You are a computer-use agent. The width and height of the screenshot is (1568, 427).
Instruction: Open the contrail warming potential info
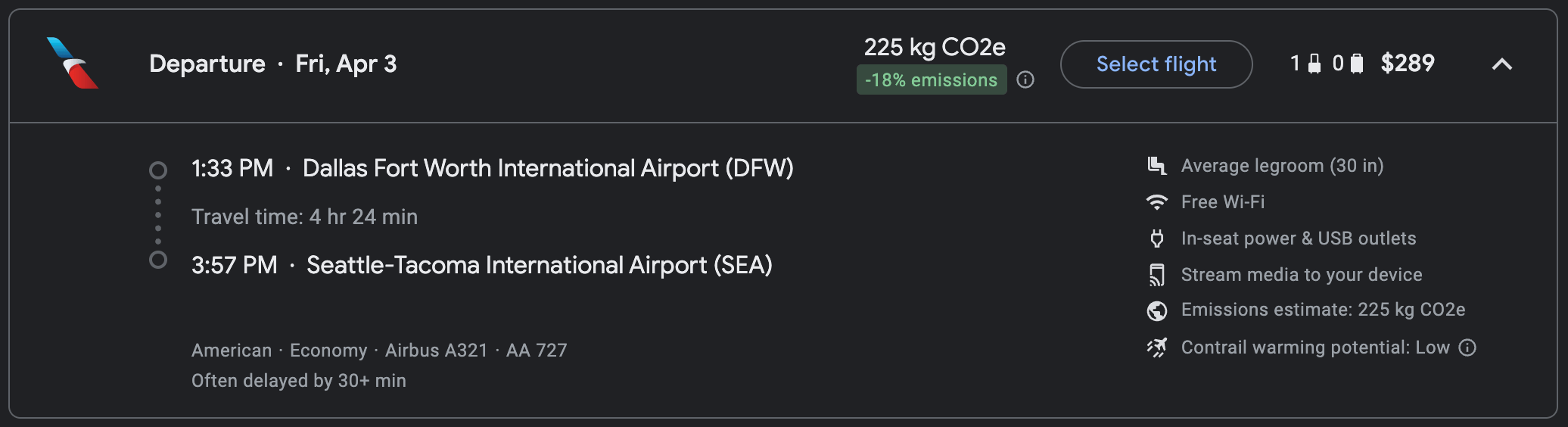pos(1467,348)
